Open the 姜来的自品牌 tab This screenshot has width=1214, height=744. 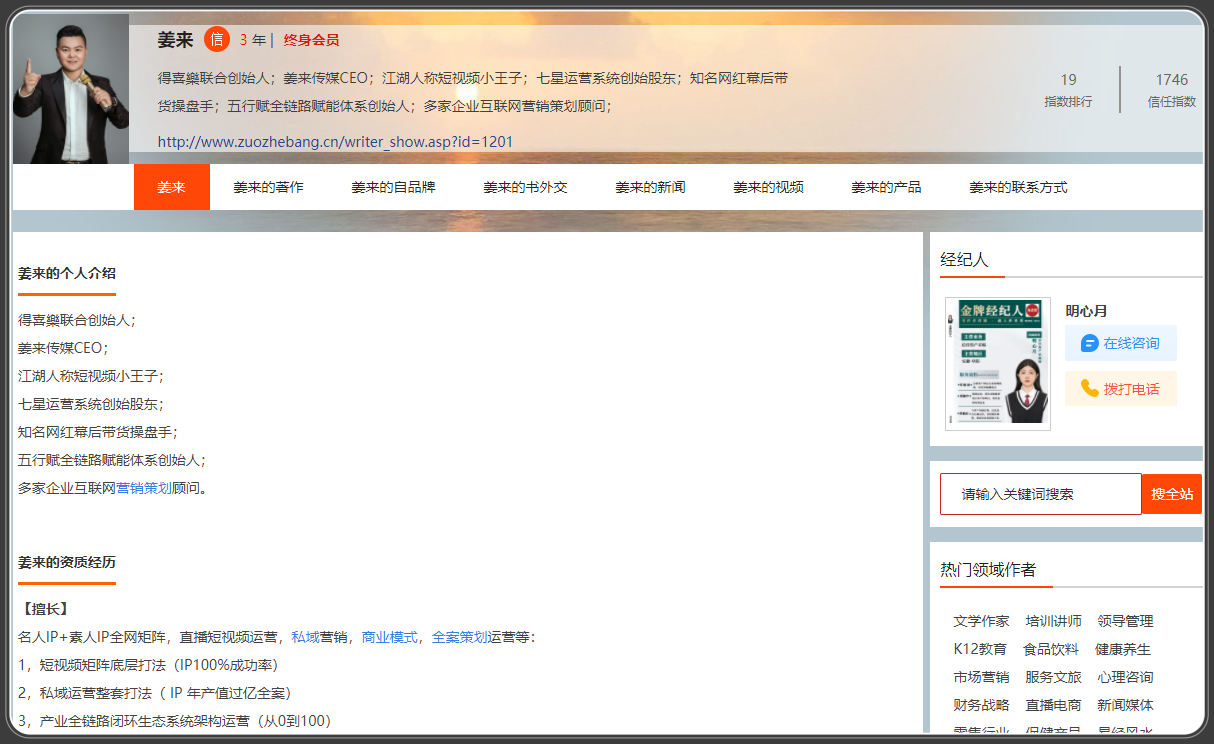point(393,187)
